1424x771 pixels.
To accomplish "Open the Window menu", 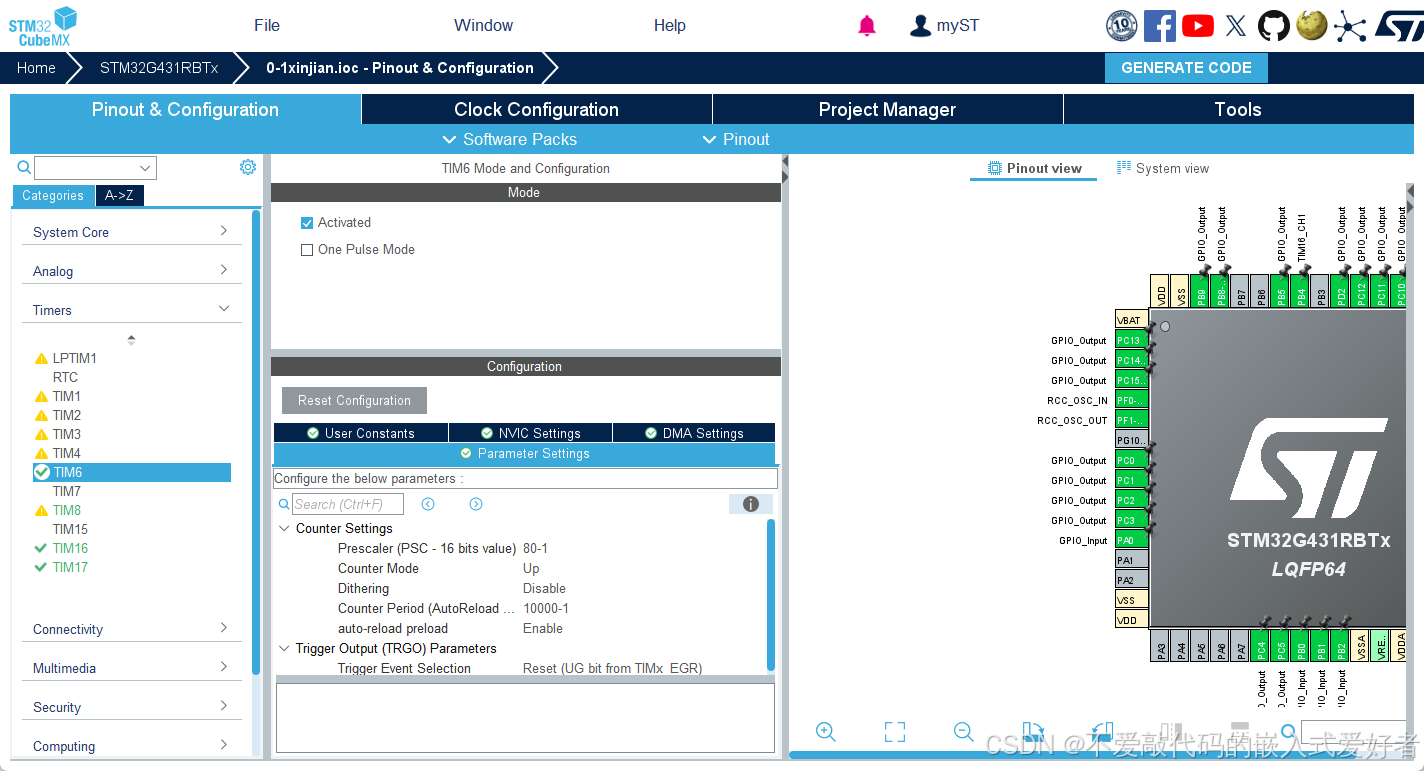I will click(x=483, y=26).
